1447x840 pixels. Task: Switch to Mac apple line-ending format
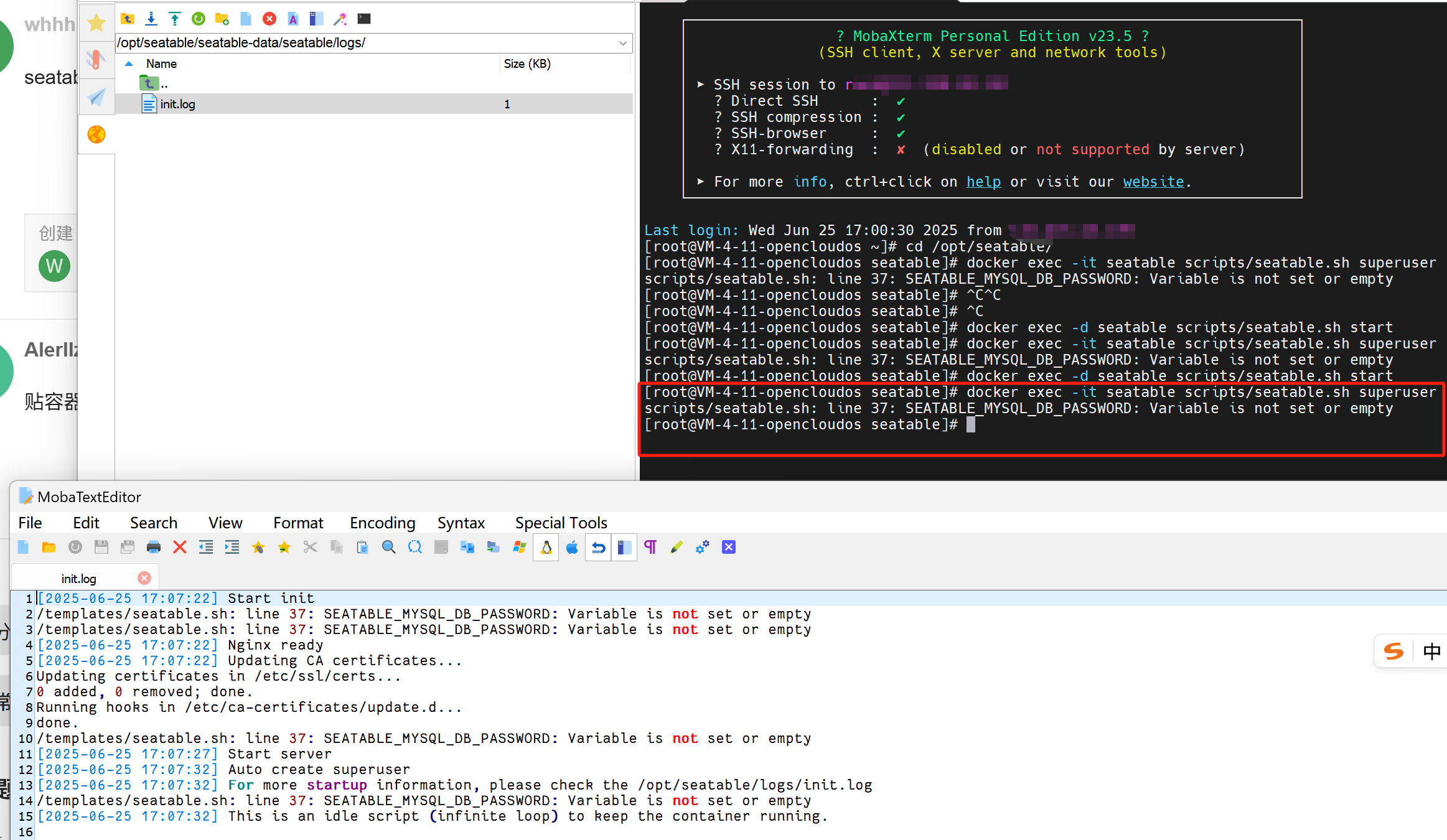pos(572,547)
